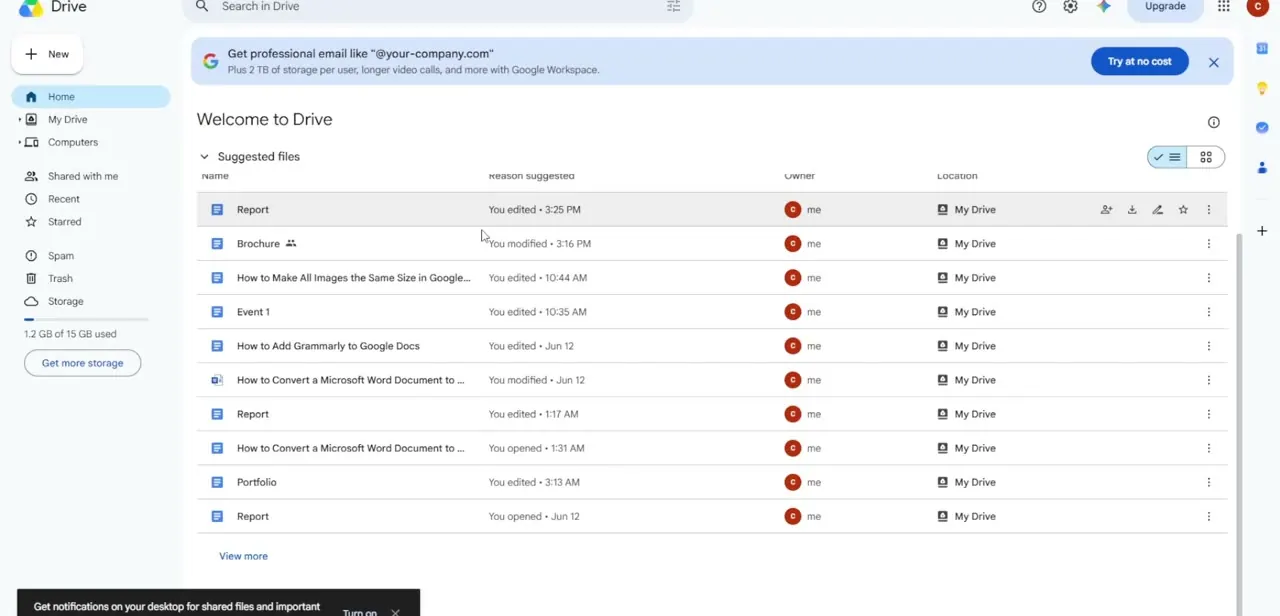Get add-ons plus icon in side panel
The image size is (1280, 616).
1262,231
